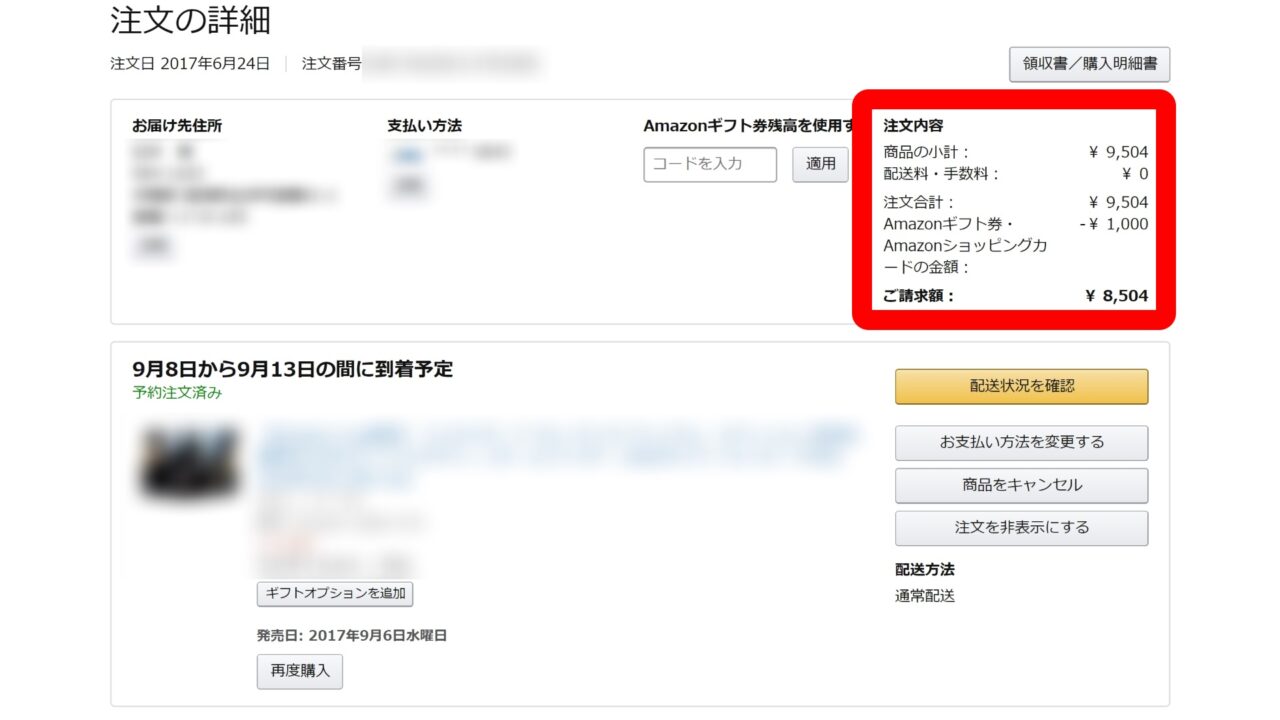Click the 注文の詳細 page heading
Image resolution: width=1280 pixels, height=720 pixels.
[x=190, y=20]
